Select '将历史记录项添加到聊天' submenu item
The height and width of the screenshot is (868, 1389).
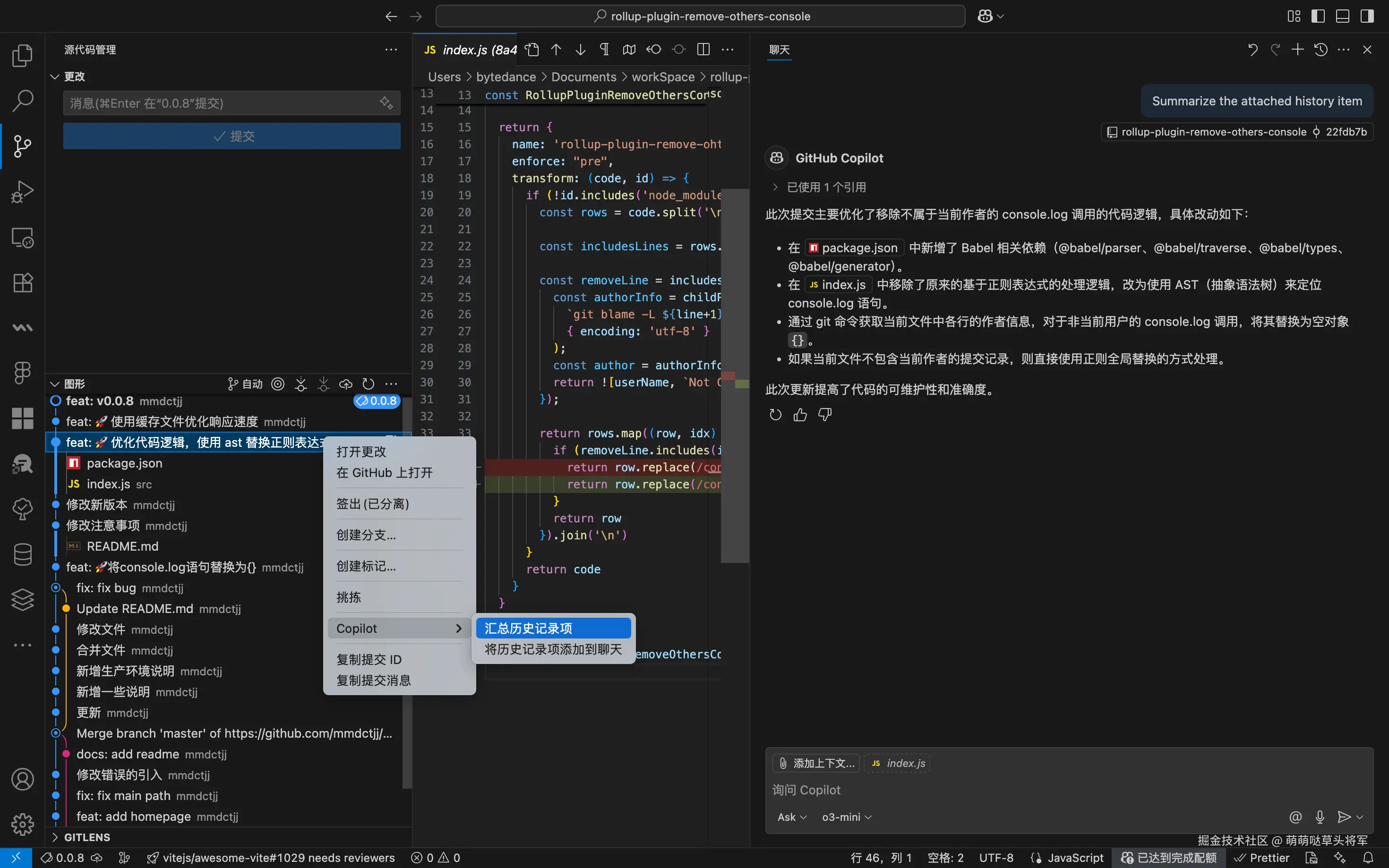(x=552, y=649)
